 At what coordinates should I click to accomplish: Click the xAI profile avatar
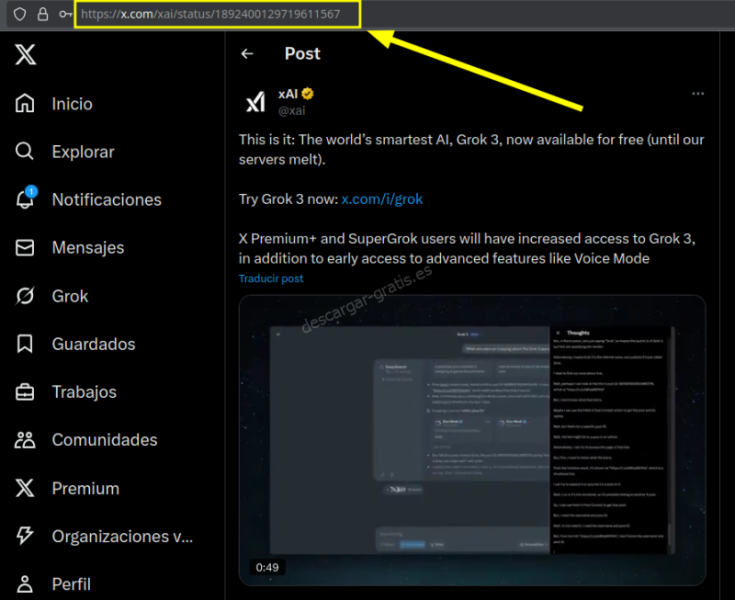tap(256, 102)
